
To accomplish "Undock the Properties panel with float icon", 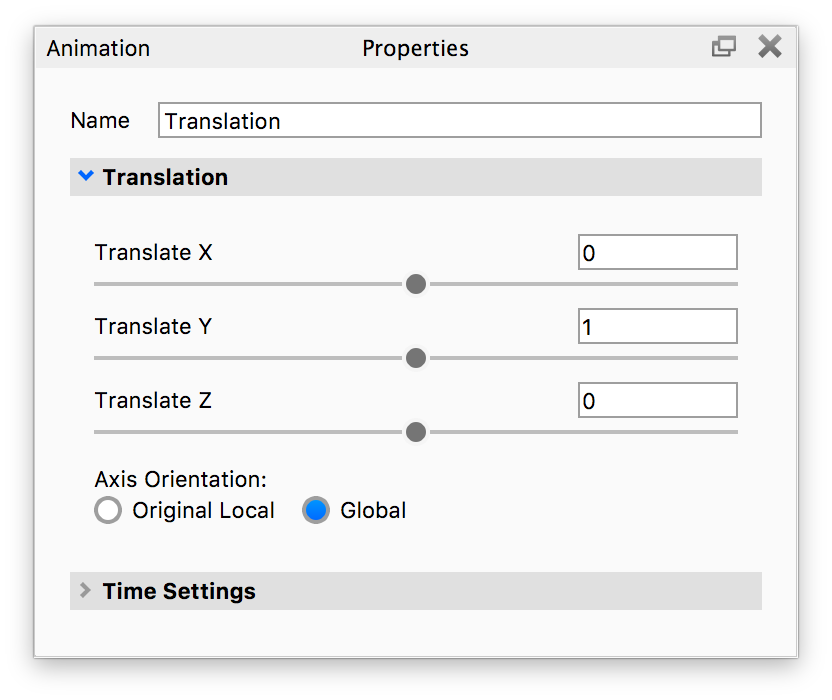I will coord(723,47).
